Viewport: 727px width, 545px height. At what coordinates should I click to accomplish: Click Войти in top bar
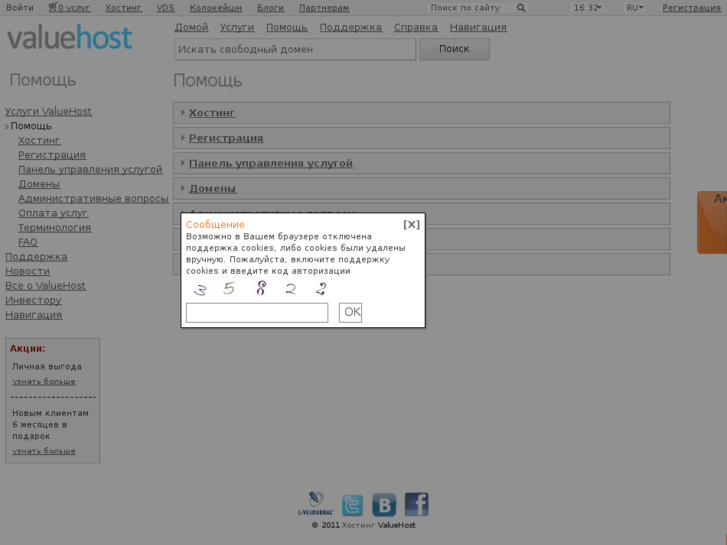(x=19, y=8)
